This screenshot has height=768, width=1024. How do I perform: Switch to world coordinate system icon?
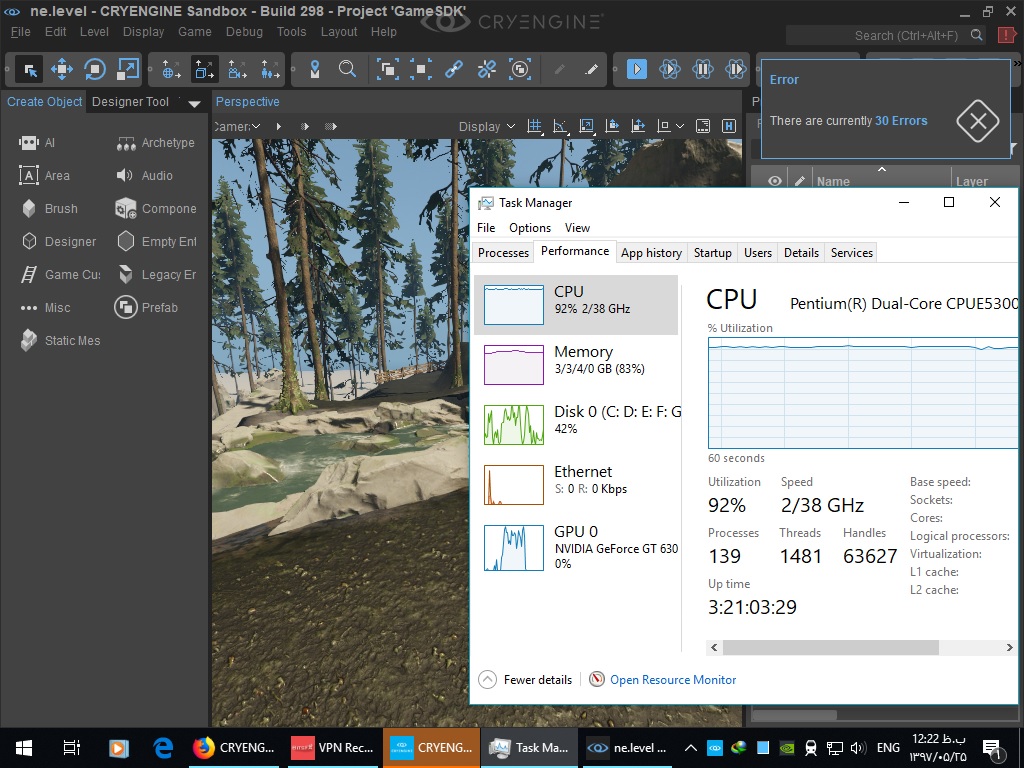171,69
